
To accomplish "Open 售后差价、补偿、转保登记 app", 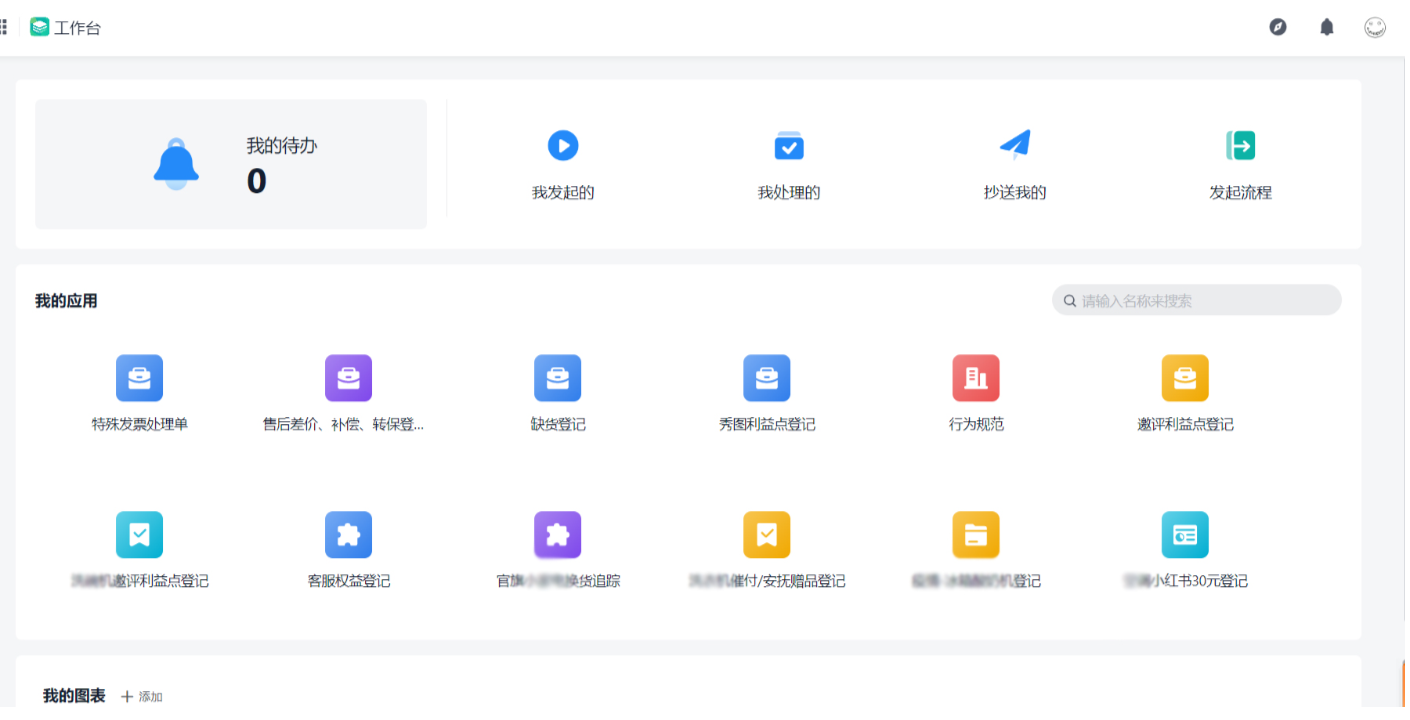I will (x=348, y=378).
